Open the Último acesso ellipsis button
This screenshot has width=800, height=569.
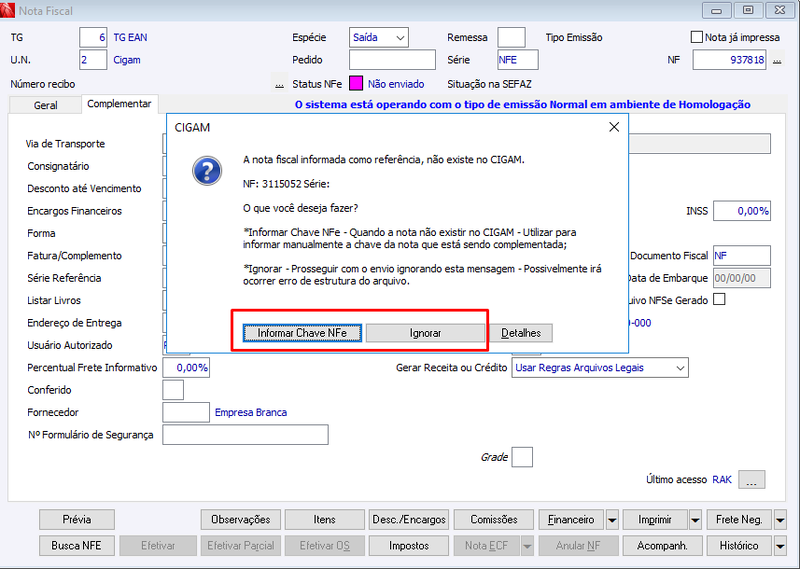(x=752, y=480)
